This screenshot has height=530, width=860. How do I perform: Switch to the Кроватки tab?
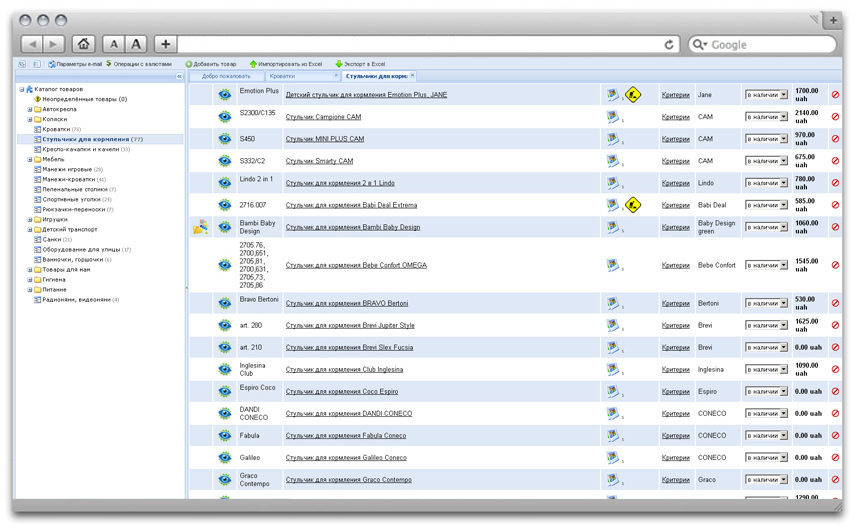(282, 76)
